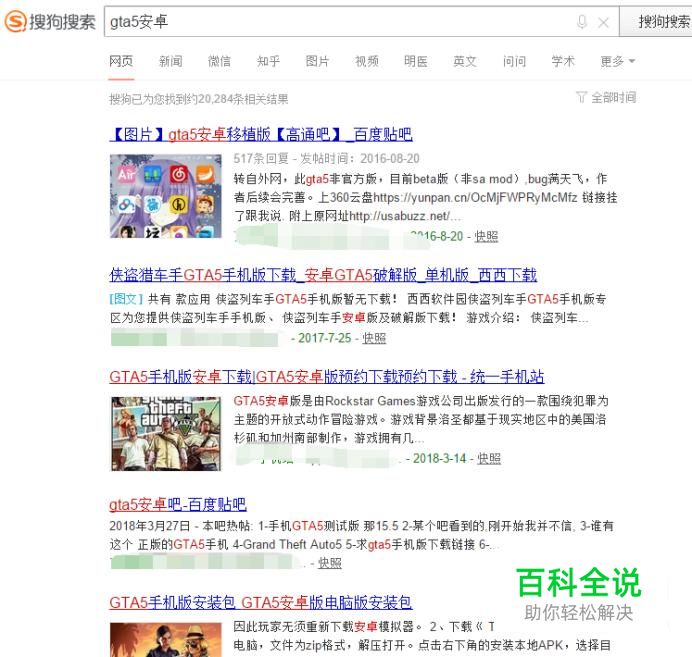Image resolution: width=692 pixels, height=657 pixels.
Task: Open the GTA5手机版安装包 电脑版安装包 link
Action: click(261, 602)
